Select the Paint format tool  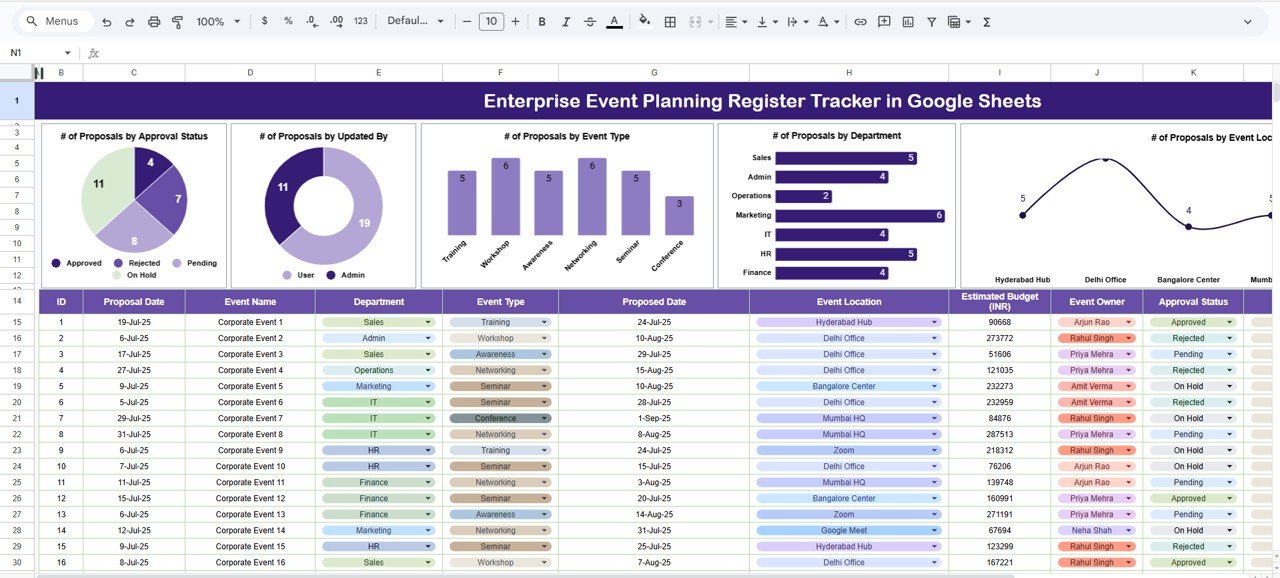click(x=177, y=21)
